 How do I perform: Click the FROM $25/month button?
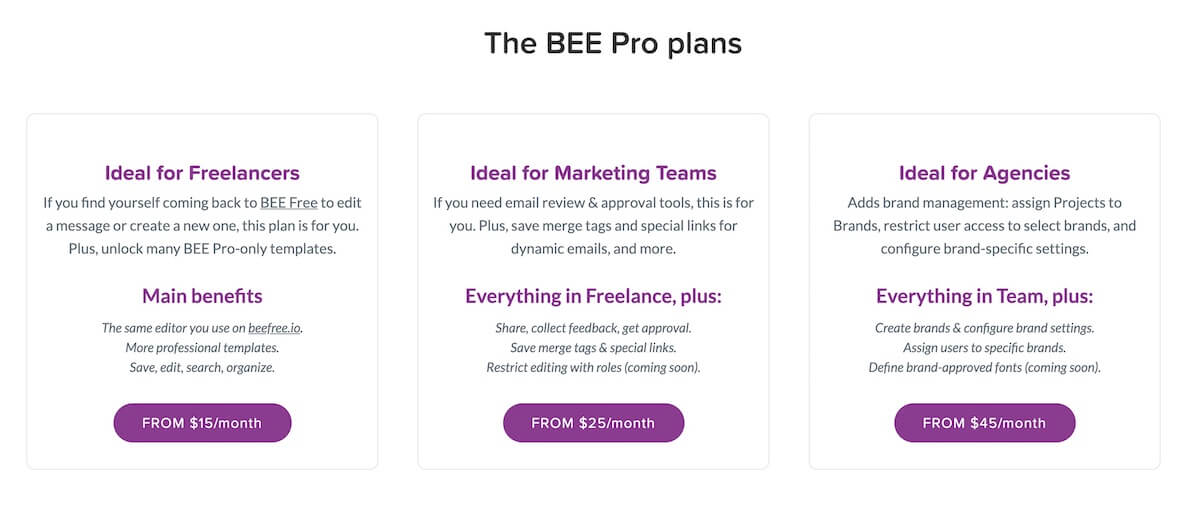593,423
